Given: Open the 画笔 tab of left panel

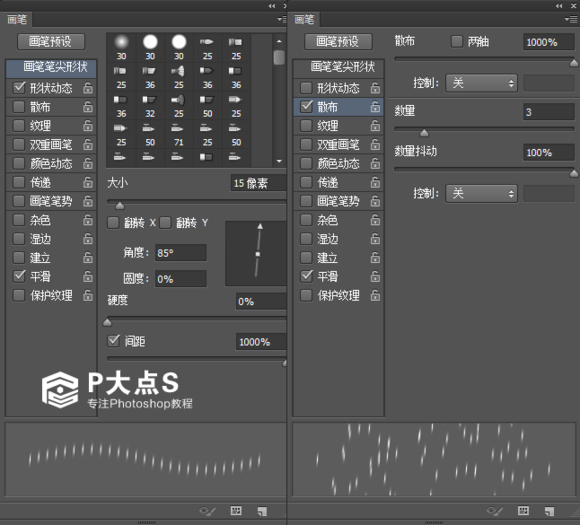Looking at the screenshot, I should (17, 19).
